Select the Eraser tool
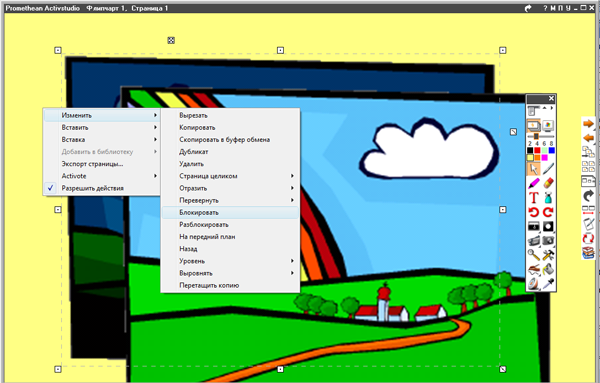The height and width of the screenshot is (383, 600). (548, 183)
